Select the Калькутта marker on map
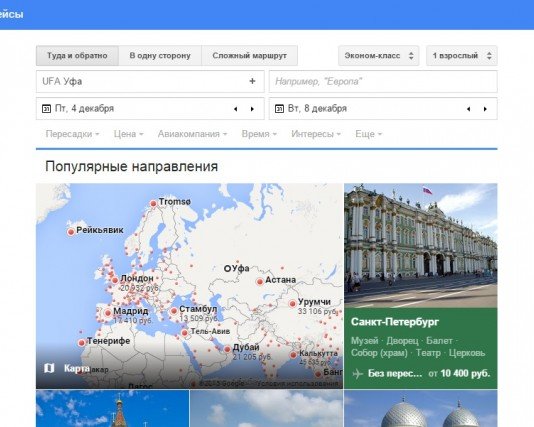The width and height of the screenshot is (534, 427). (294, 355)
